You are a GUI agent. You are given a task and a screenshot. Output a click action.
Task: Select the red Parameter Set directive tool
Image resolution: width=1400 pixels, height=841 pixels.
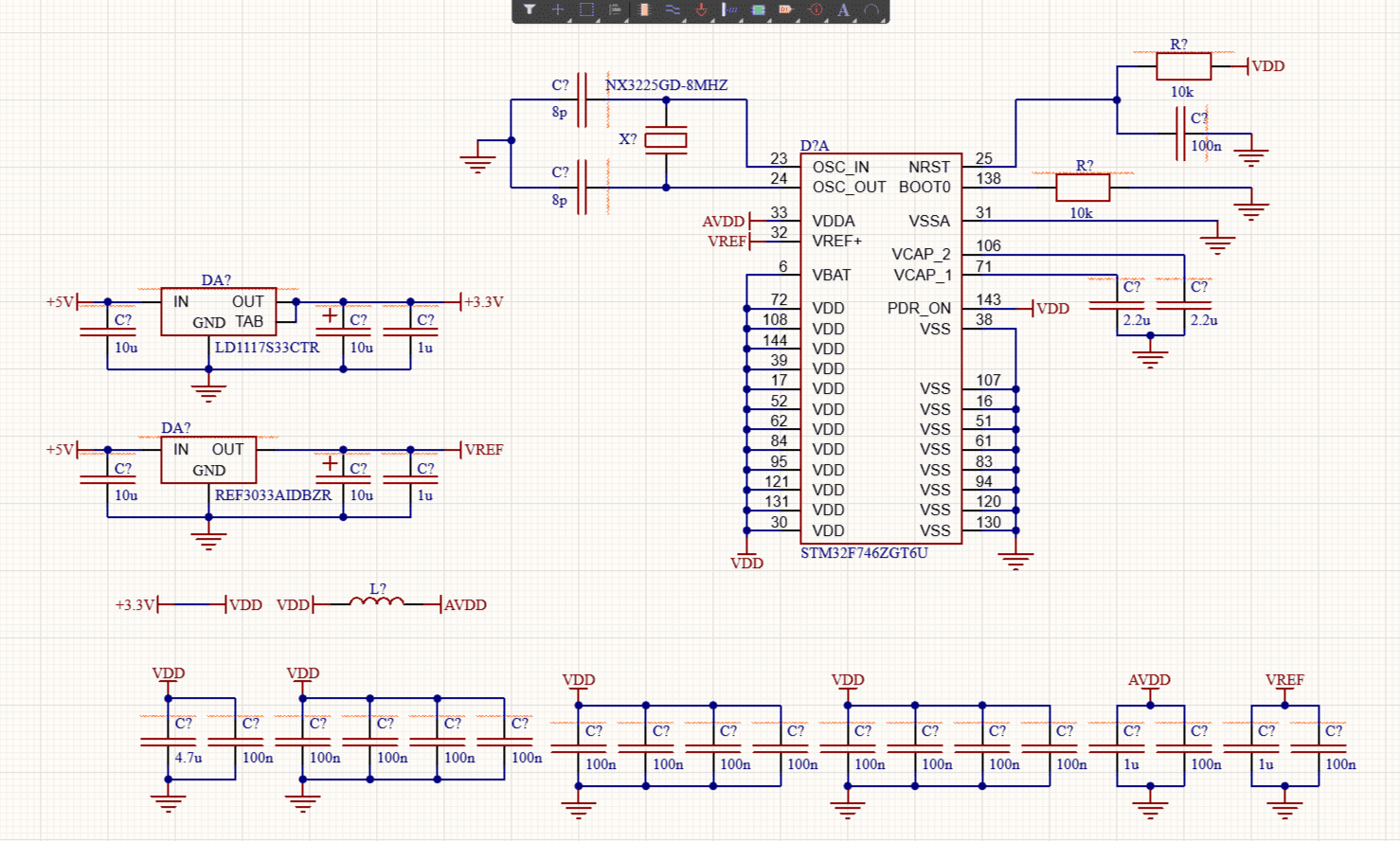[815, 10]
